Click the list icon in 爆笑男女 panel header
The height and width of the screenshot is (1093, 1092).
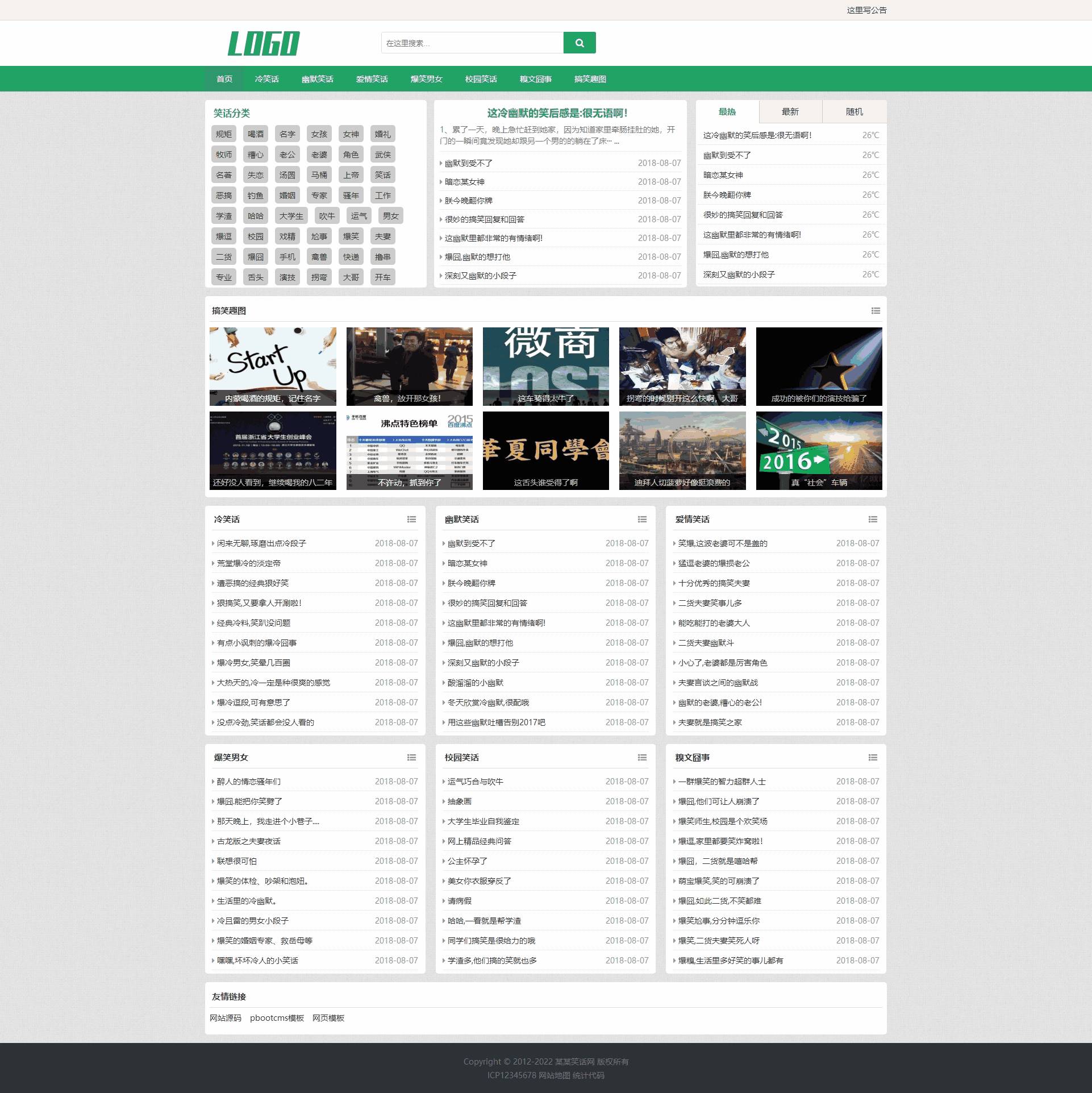click(x=411, y=758)
